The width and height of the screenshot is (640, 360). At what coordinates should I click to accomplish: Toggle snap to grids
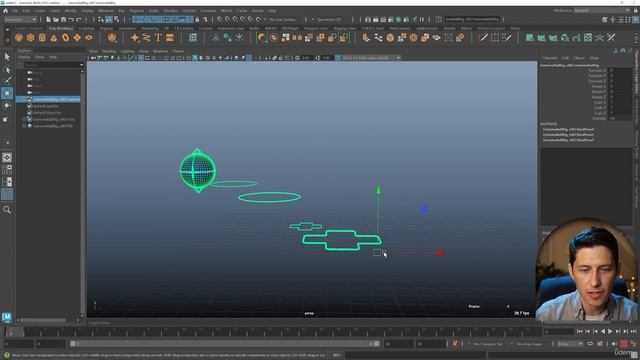click(x=220, y=19)
